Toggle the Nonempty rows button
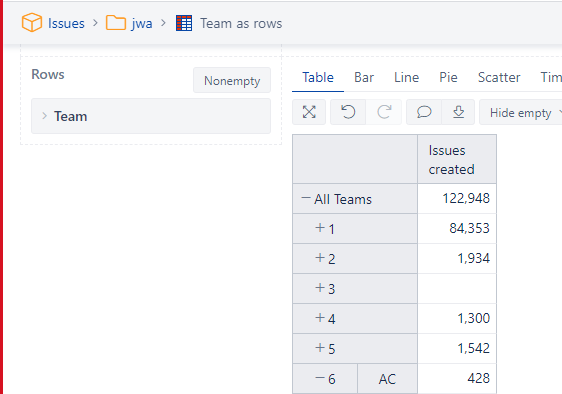This screenshot has height=394, width=562. 232,80
